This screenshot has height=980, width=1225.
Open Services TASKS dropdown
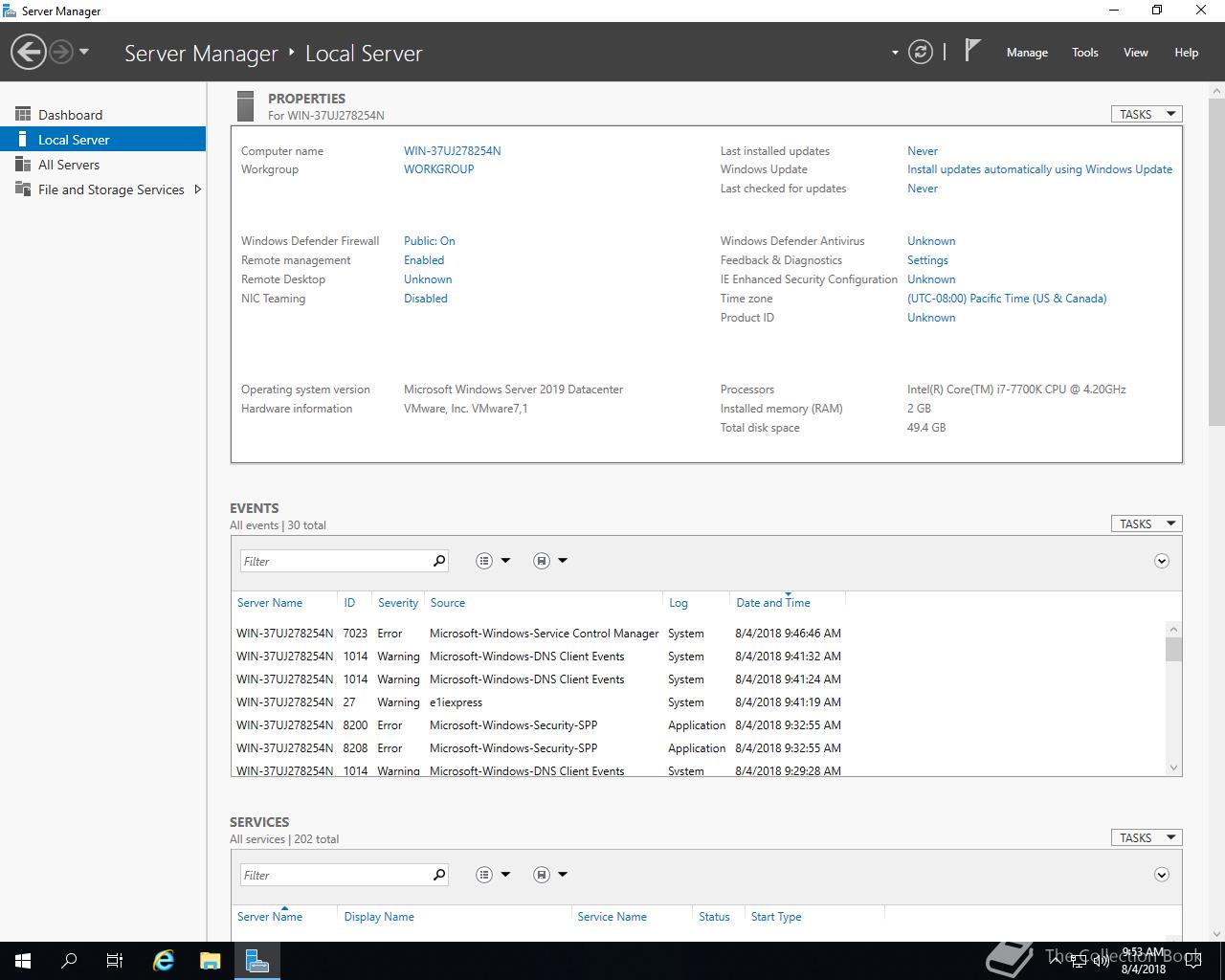click(1147, 837)
